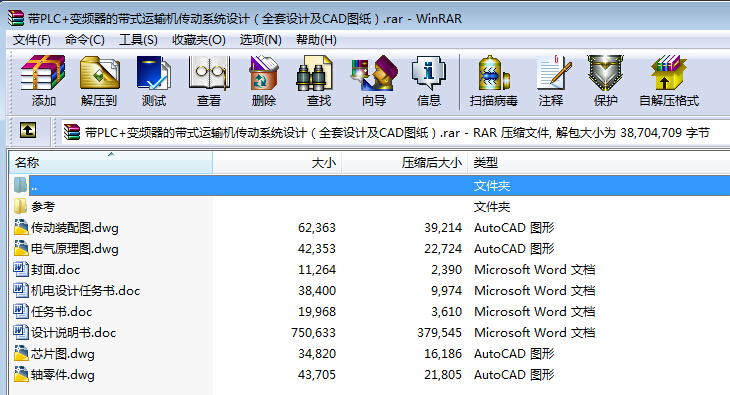Click the icon of 轴零件.dwg
The height and width of the screenshot is (395, 730).
point(21,374)
